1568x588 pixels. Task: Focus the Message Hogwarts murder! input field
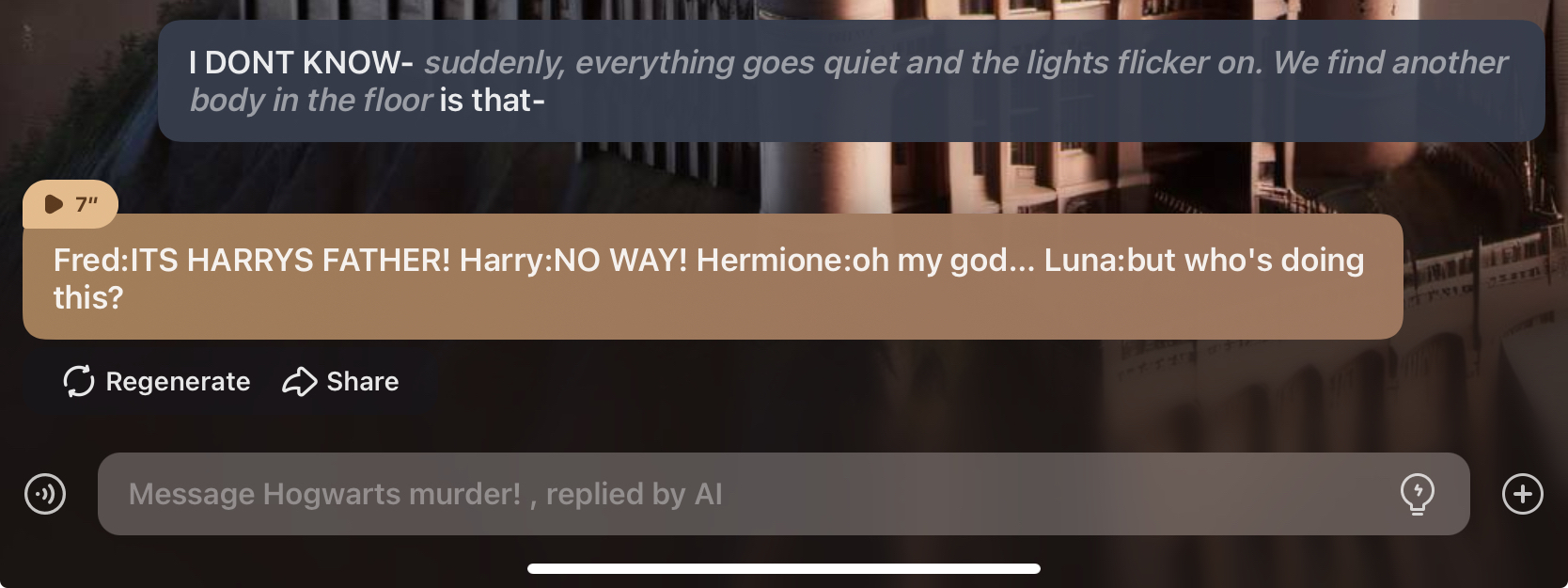(783, 494)
